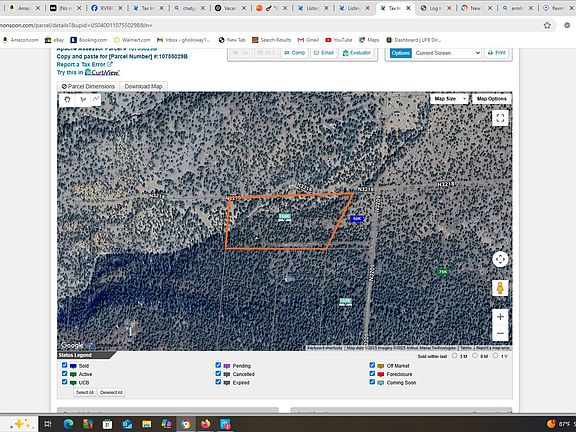576x432 pixels.
Task: Uncheck the Cancelled status checkbox
Action: 218,374
